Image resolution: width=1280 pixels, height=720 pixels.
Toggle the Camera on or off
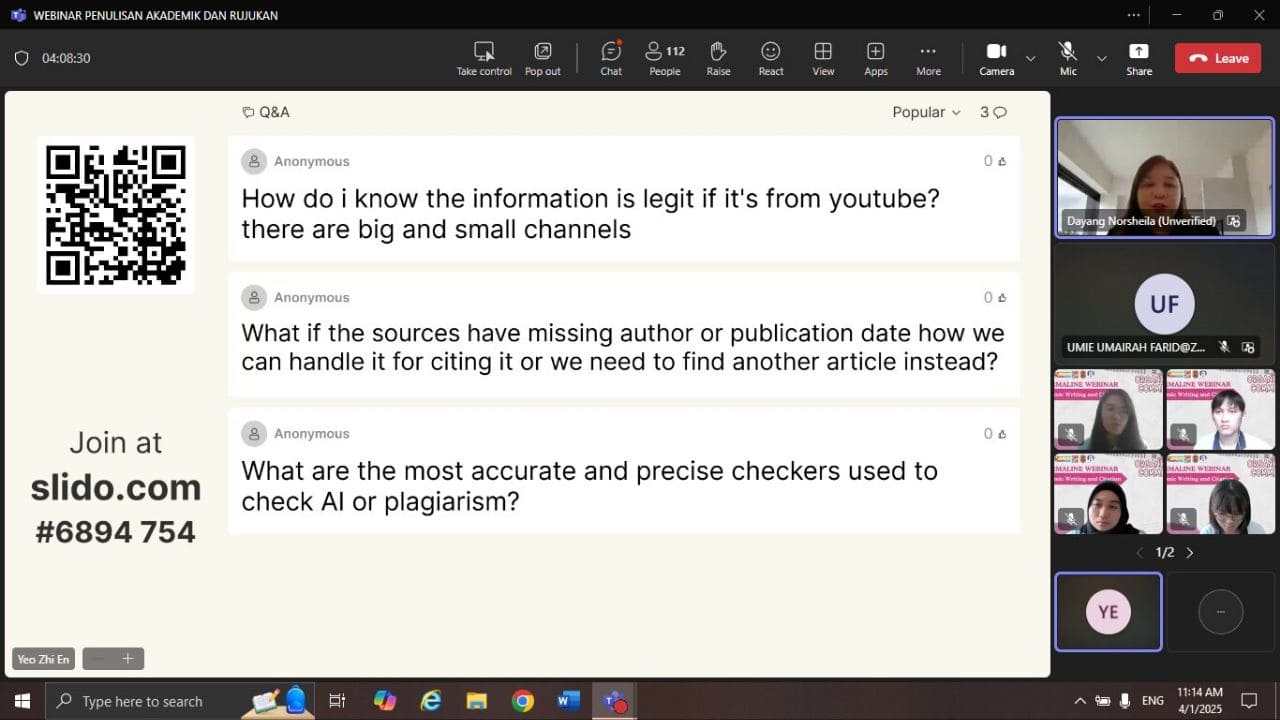(x=996, y=58)
